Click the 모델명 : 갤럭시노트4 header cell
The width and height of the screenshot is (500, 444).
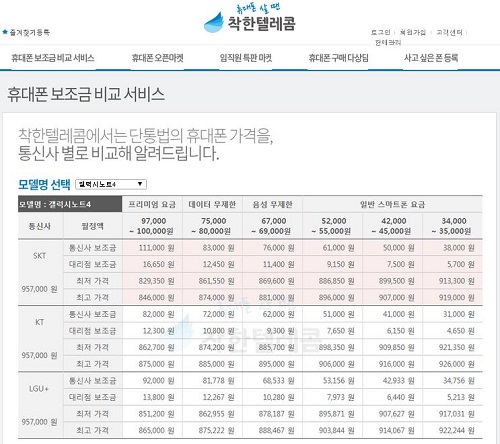tap(70, 204)
